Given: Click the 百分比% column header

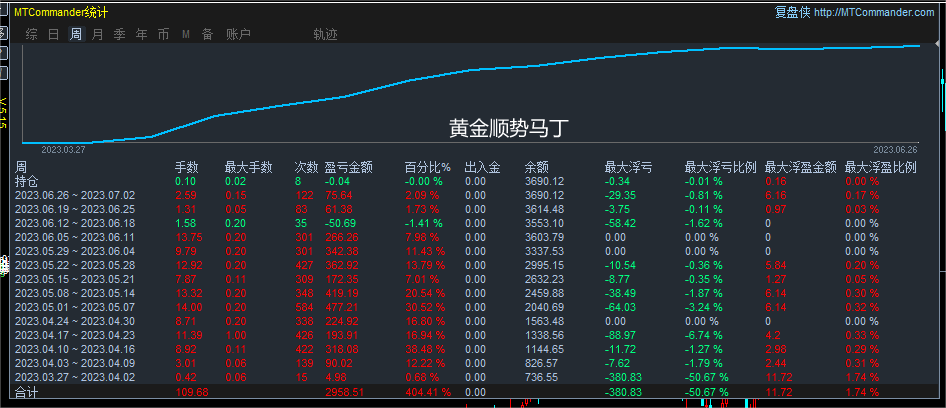Looking at the screenshot, I should coord(428,167).
